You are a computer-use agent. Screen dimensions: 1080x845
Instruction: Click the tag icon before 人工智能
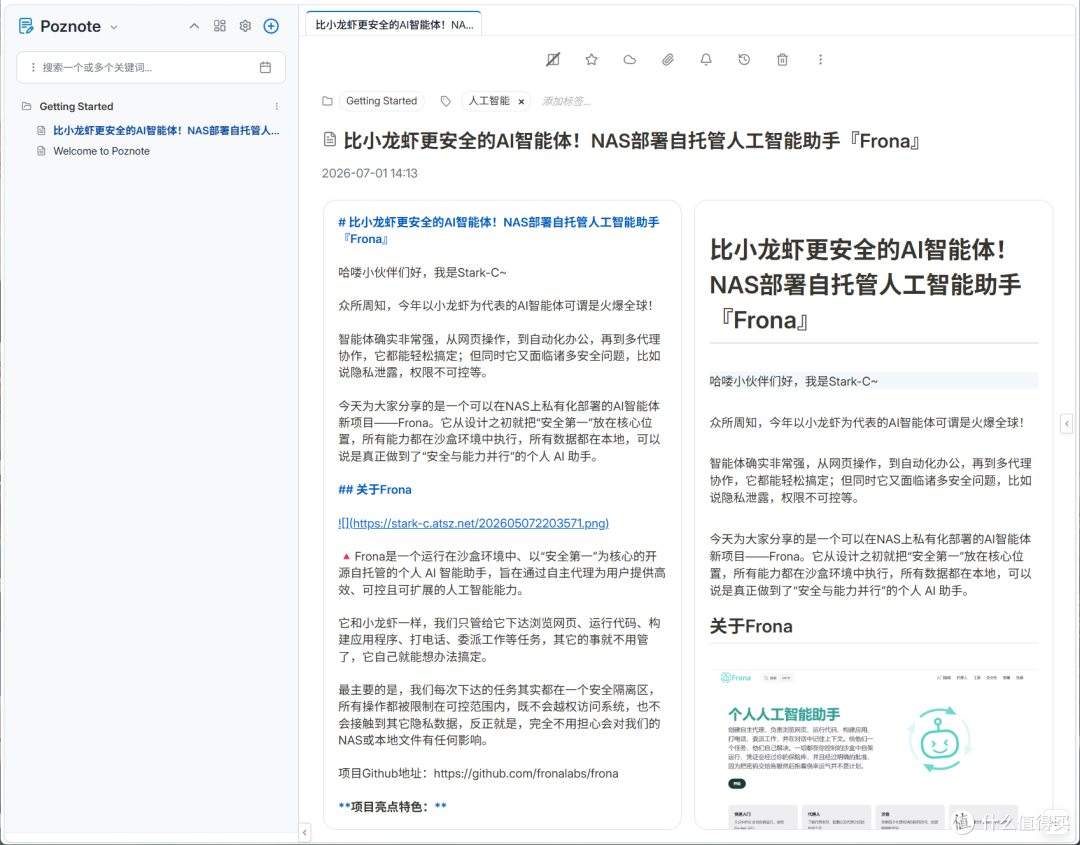(x=446, y=101)
